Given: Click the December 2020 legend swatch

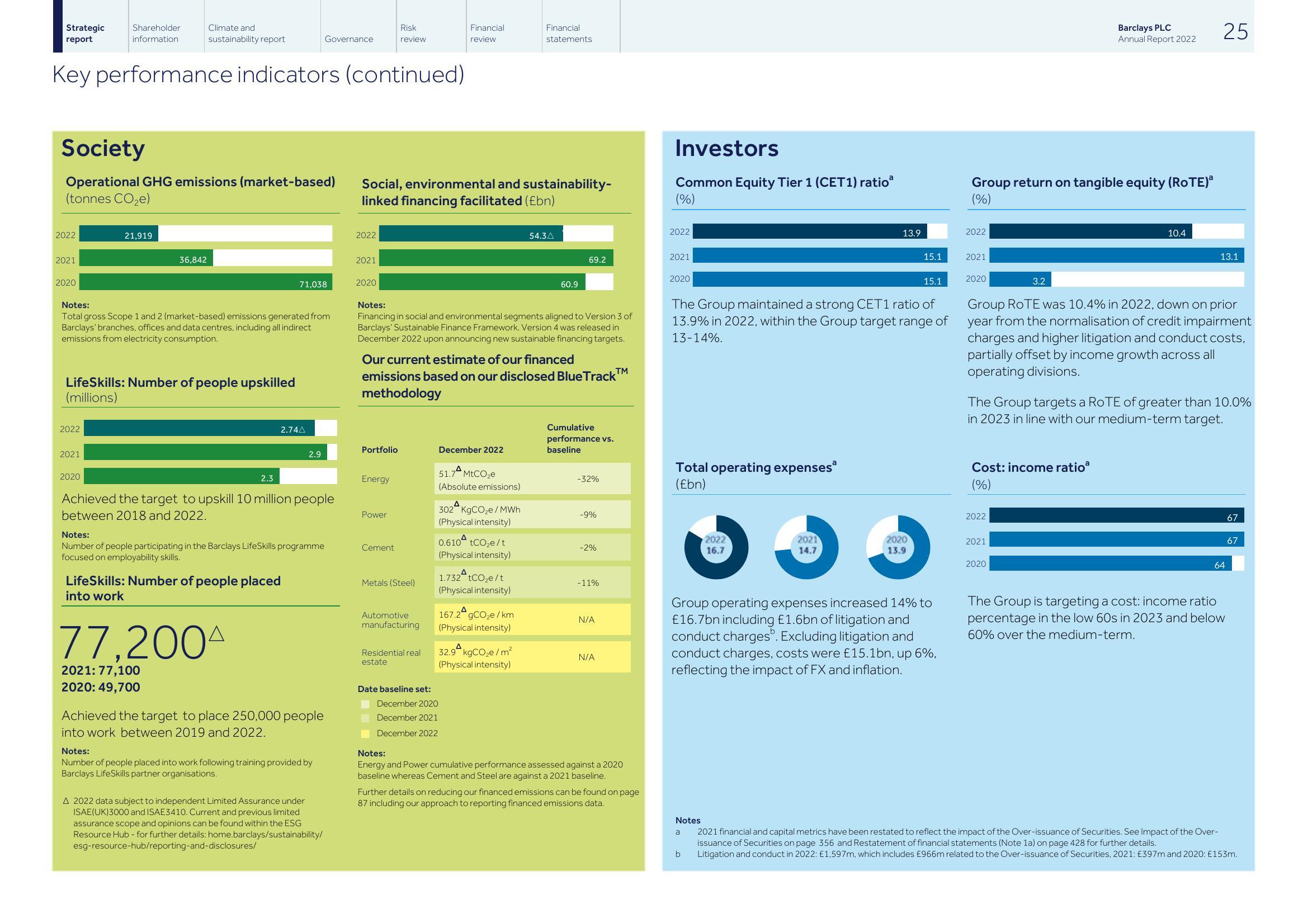Looking at the screenshot, I should point(365,704).
